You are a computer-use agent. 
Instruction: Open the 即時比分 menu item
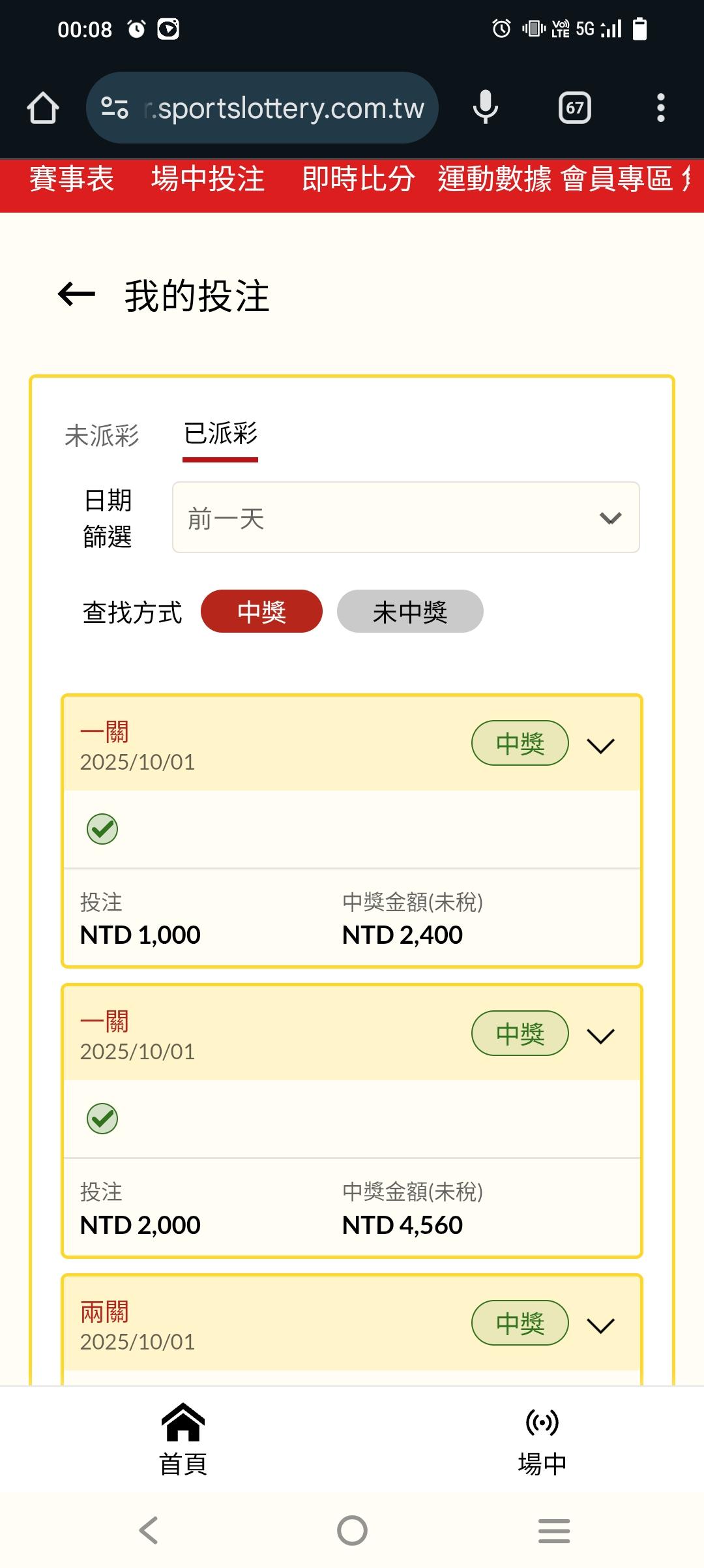tap(358, 179)
